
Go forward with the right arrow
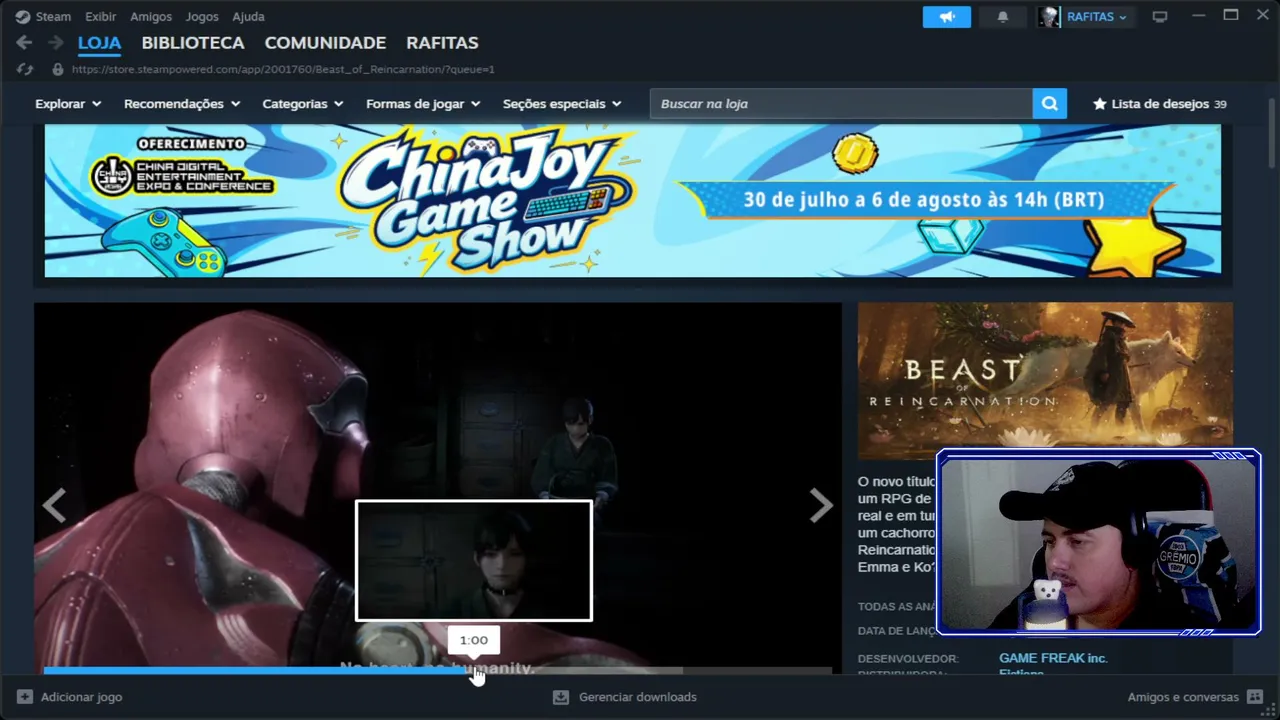click(56, 43)
